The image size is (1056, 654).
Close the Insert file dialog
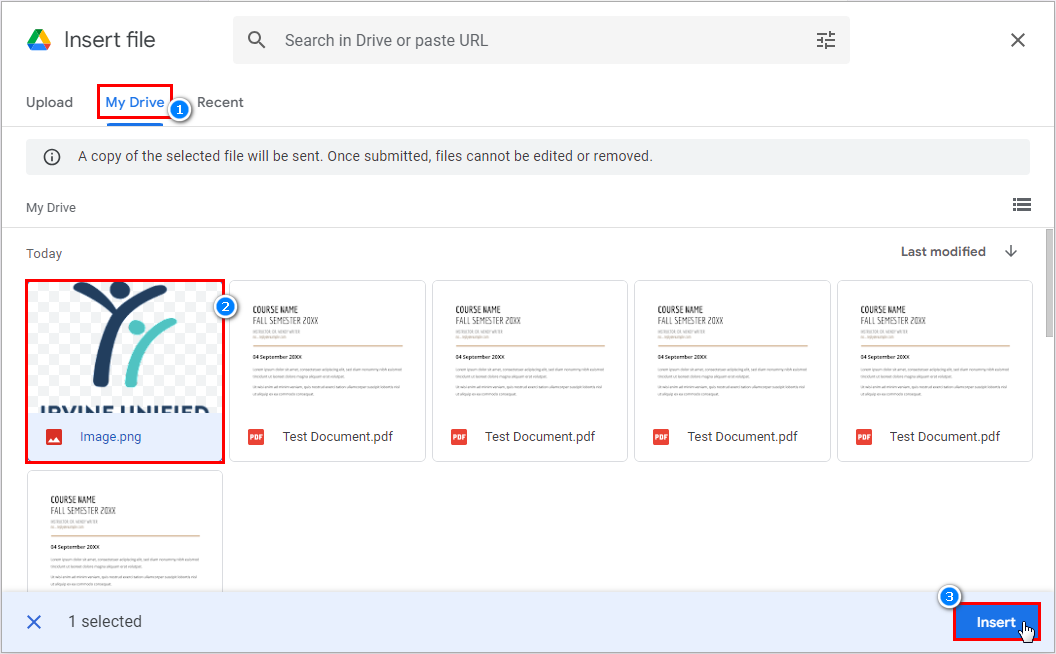coord(1018,40)
